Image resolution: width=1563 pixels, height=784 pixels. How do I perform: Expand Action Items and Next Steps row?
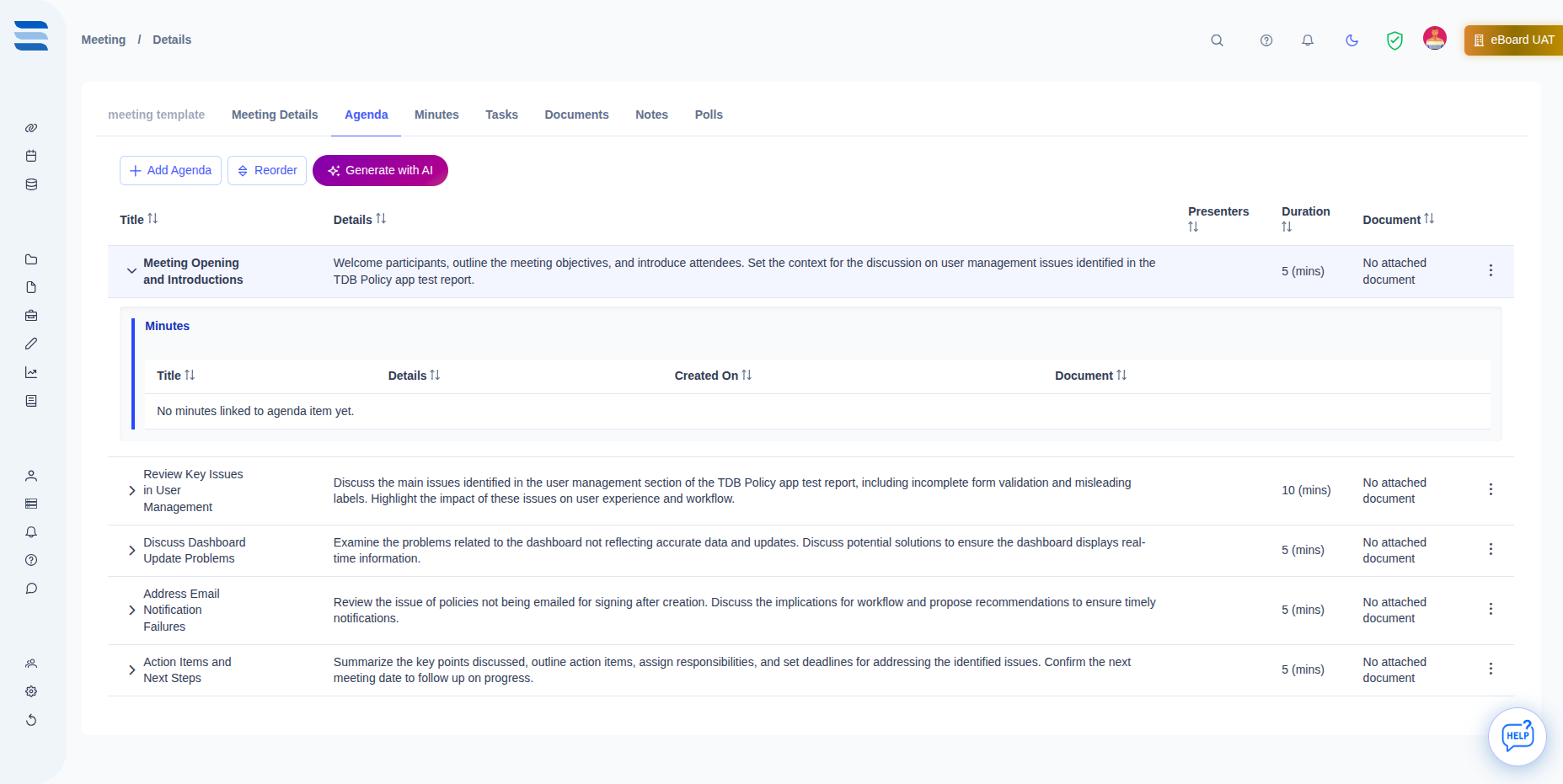click(x=131, y=669)
